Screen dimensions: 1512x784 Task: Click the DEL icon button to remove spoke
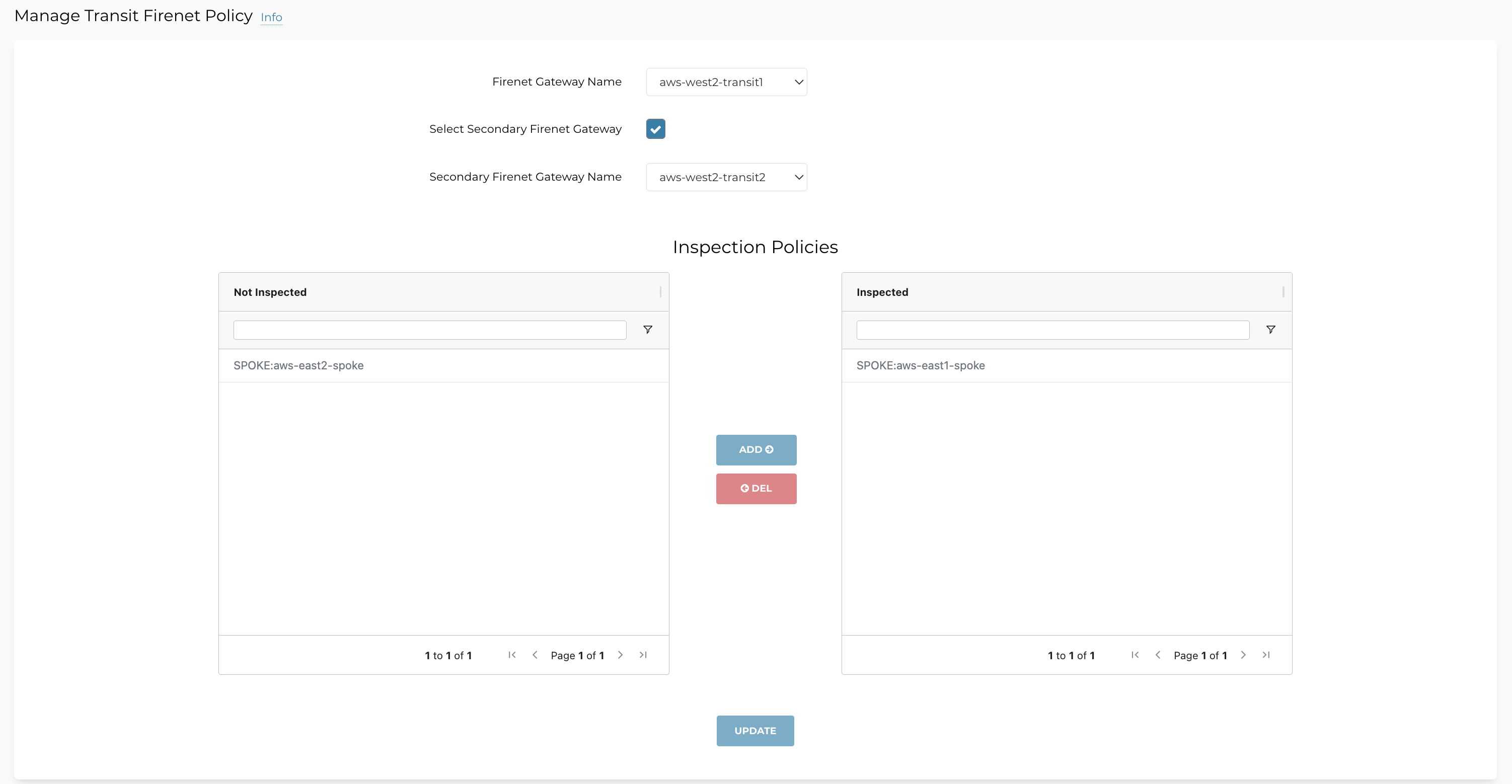(756, 488)
